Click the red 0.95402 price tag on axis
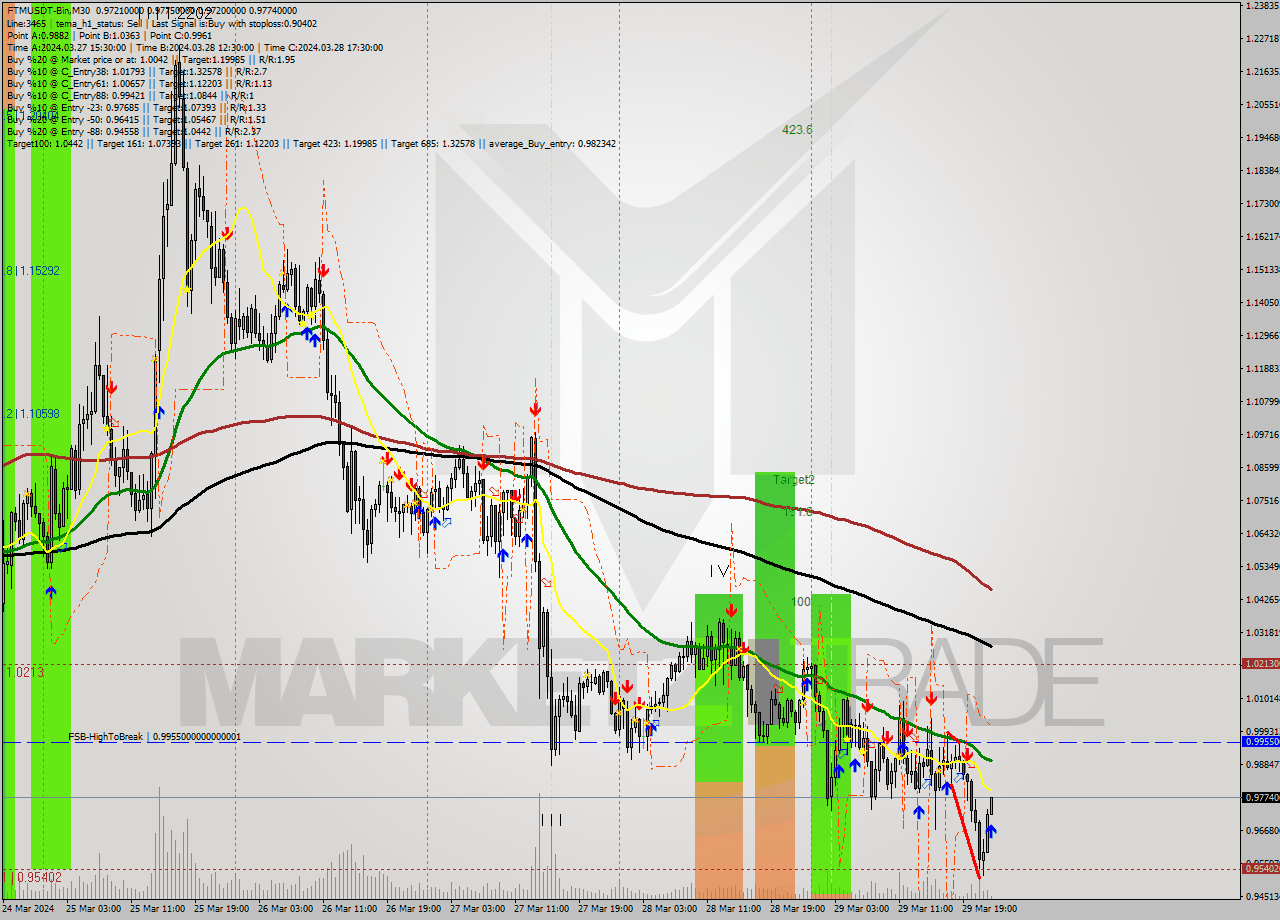The width and height of the screenshot is (1280, 920). (1260, 868)
